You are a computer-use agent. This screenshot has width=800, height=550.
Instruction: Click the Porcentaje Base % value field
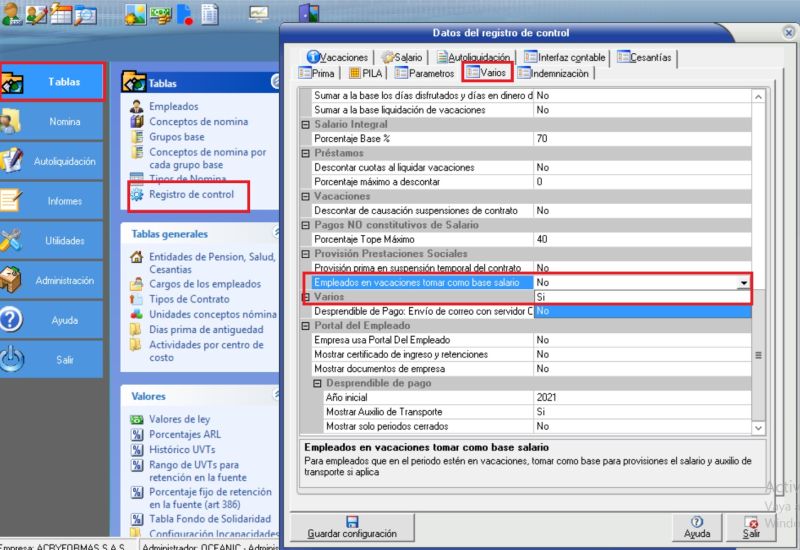640,138
